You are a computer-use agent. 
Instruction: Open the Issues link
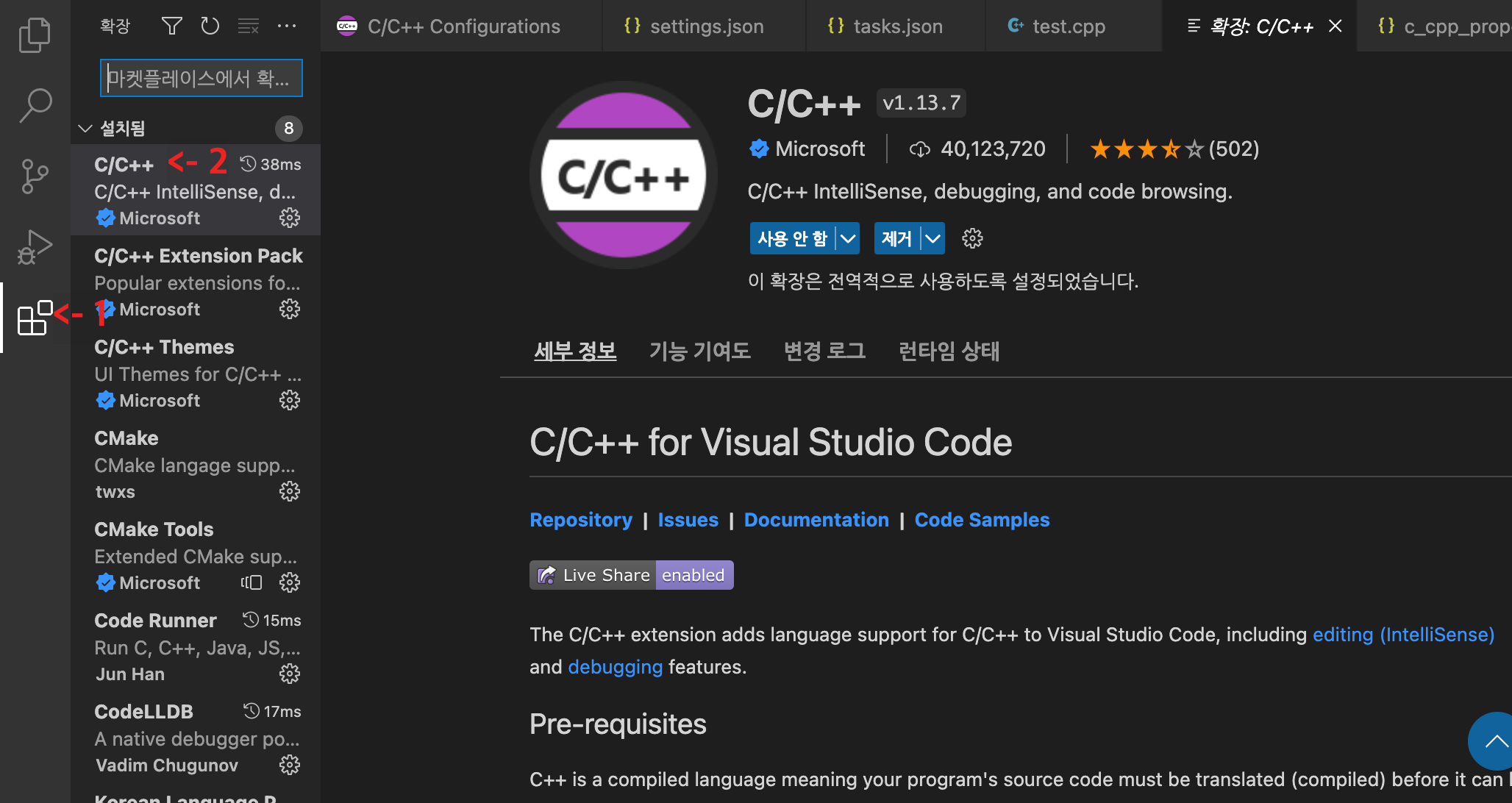click(x=688, y=520)
